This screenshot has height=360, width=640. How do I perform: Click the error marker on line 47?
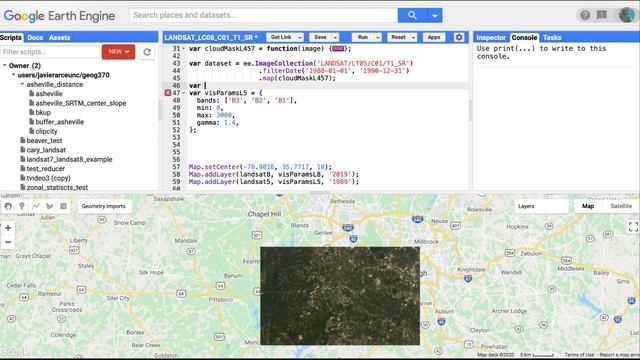167,93
